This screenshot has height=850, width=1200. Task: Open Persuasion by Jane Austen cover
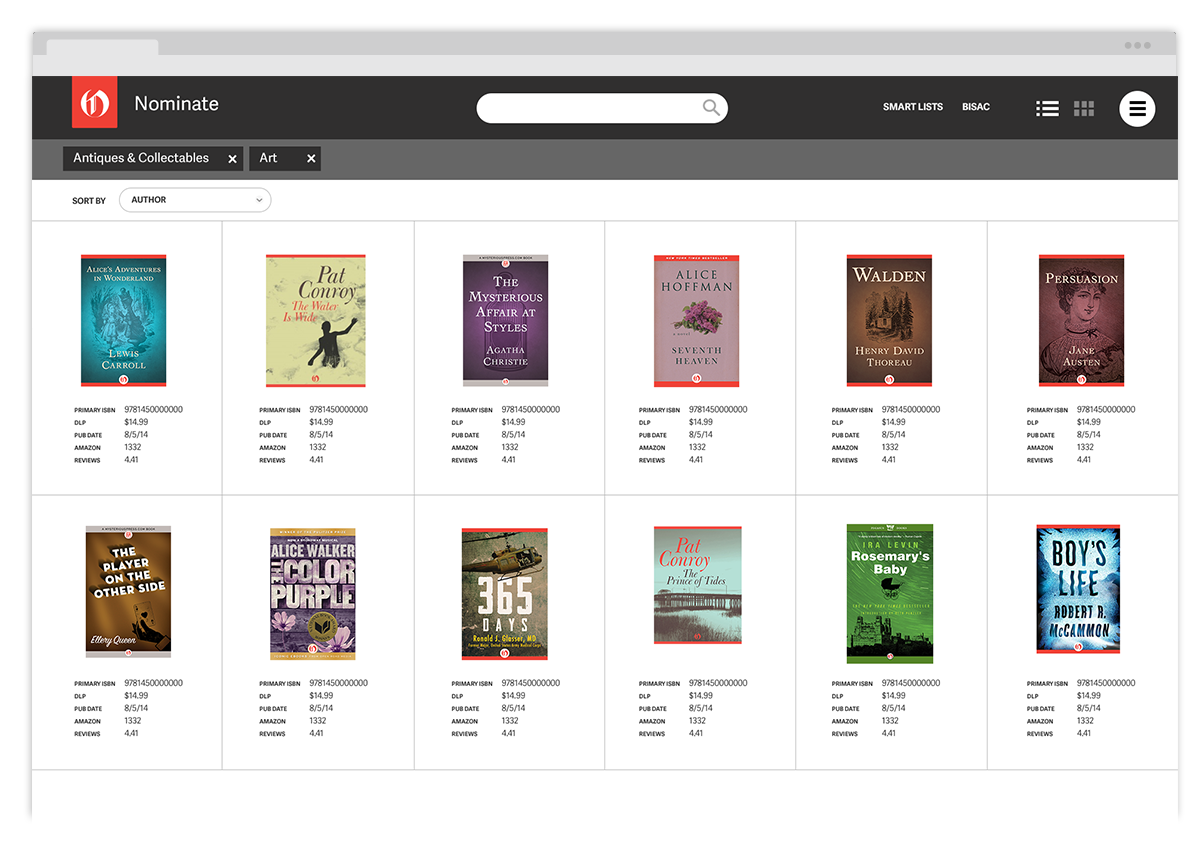pos(1081,320)
